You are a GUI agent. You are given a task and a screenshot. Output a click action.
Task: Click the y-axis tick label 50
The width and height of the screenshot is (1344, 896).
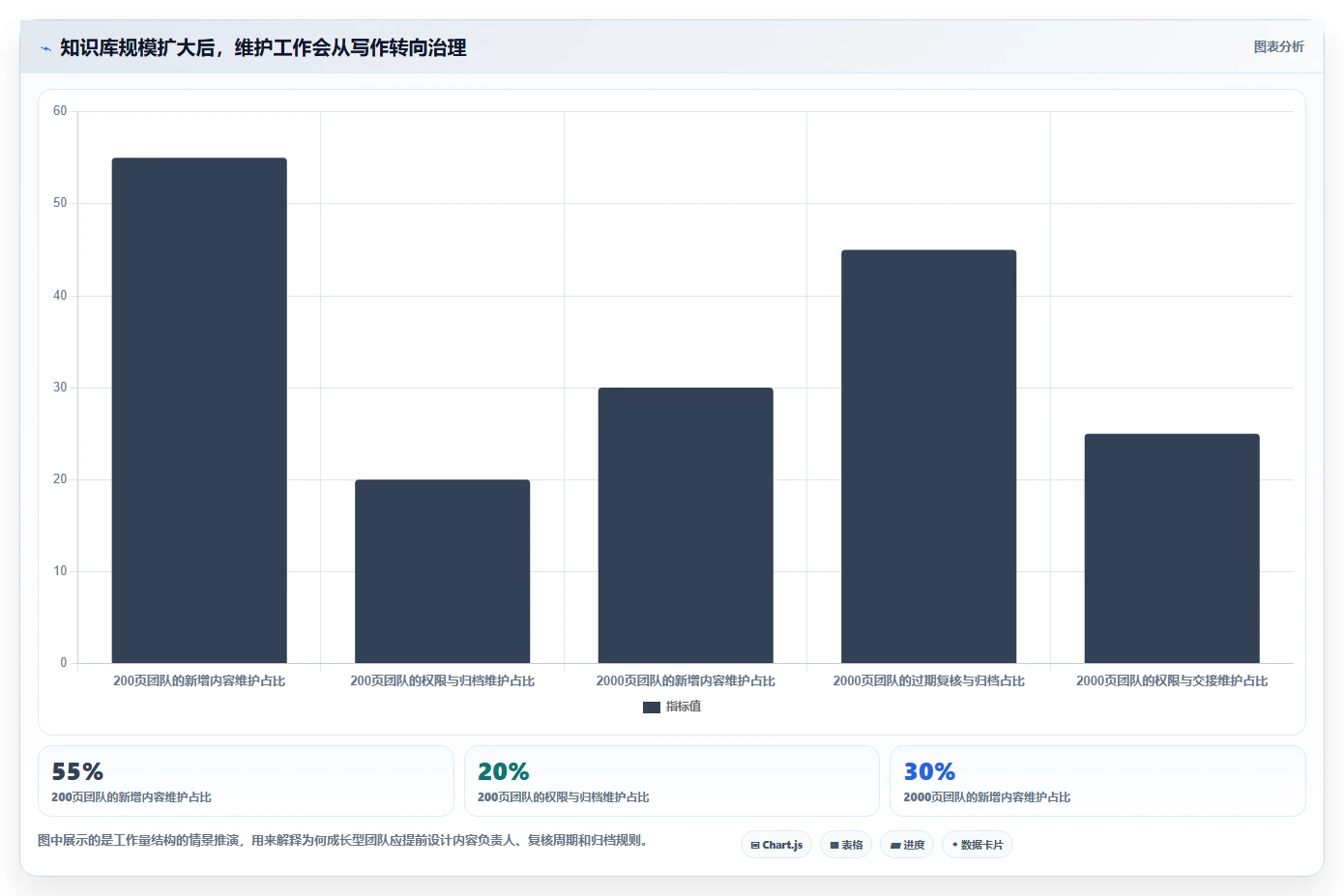tap(60, 203)
